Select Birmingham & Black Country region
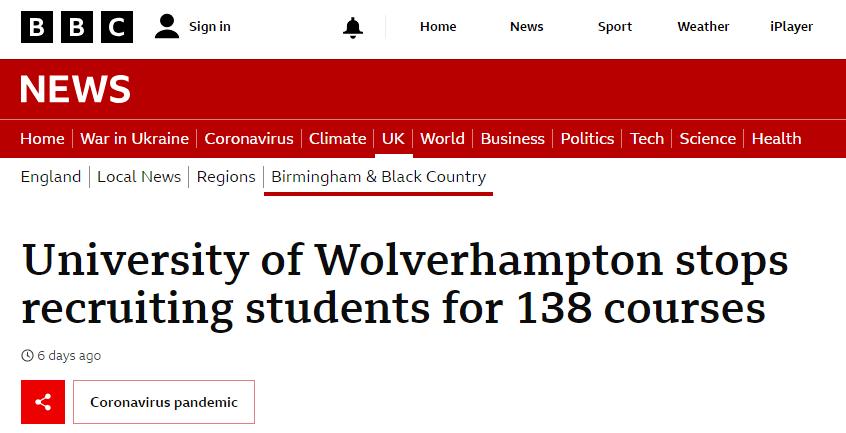This screenshot has width=846, height=433. tap(378, 177)
